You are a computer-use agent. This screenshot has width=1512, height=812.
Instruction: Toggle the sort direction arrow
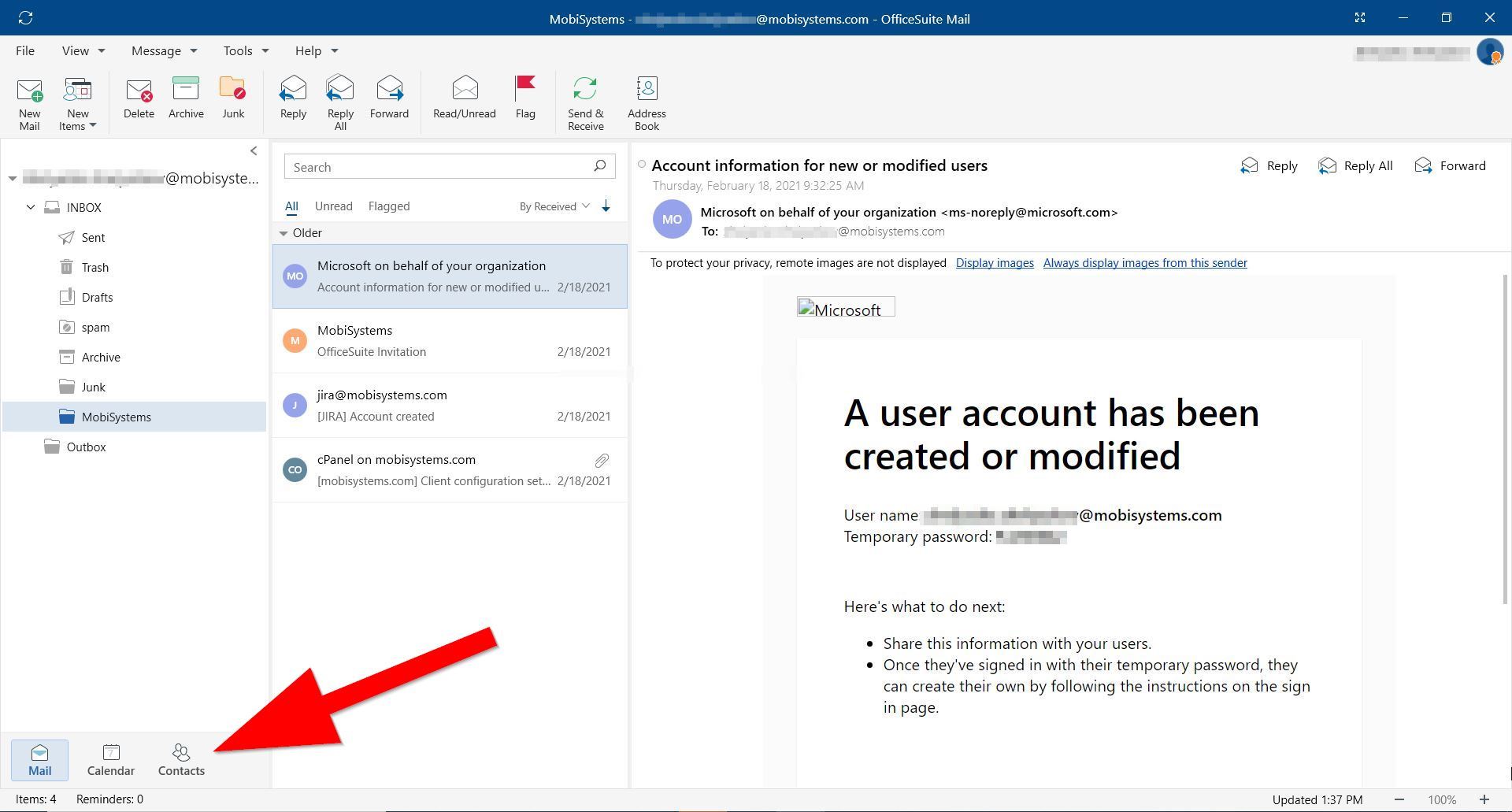pos(606,206)
